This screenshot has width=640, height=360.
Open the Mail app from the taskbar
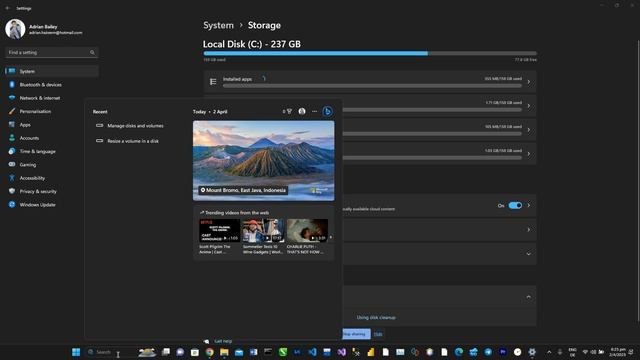[x=239, y=352]
